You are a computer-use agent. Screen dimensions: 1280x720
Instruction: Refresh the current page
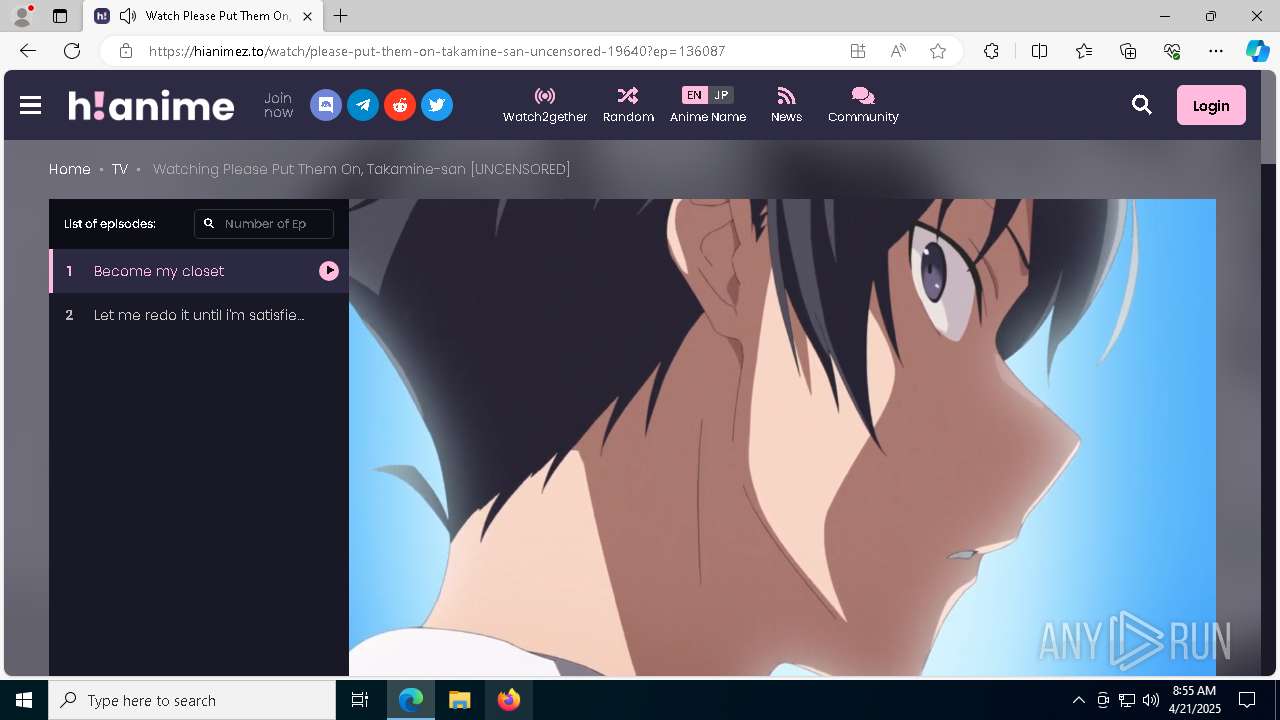(72, 51)
